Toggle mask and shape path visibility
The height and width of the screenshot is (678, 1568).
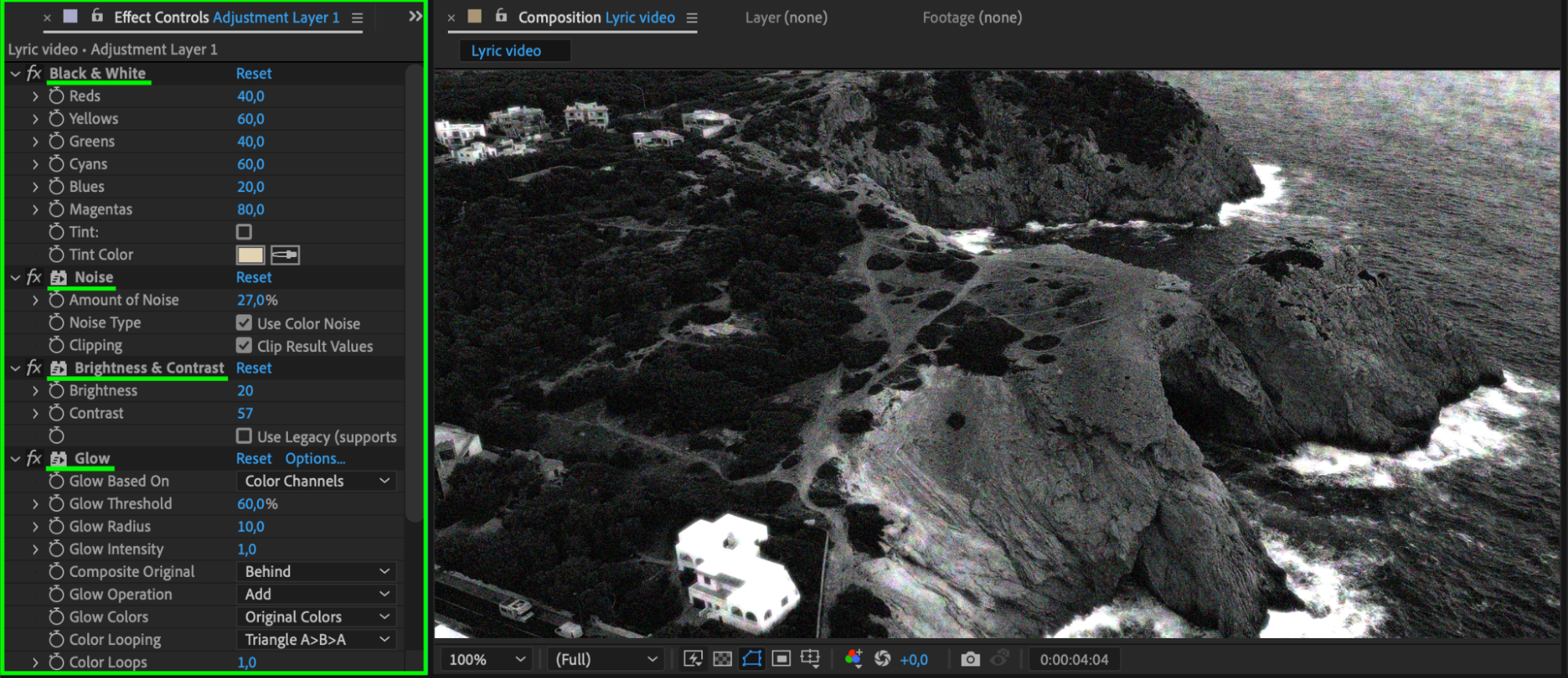point(751,659)
